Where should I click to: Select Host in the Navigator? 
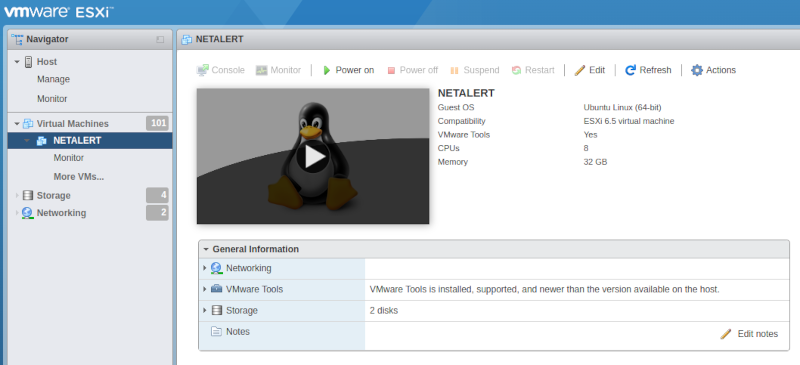pos(47,62)
